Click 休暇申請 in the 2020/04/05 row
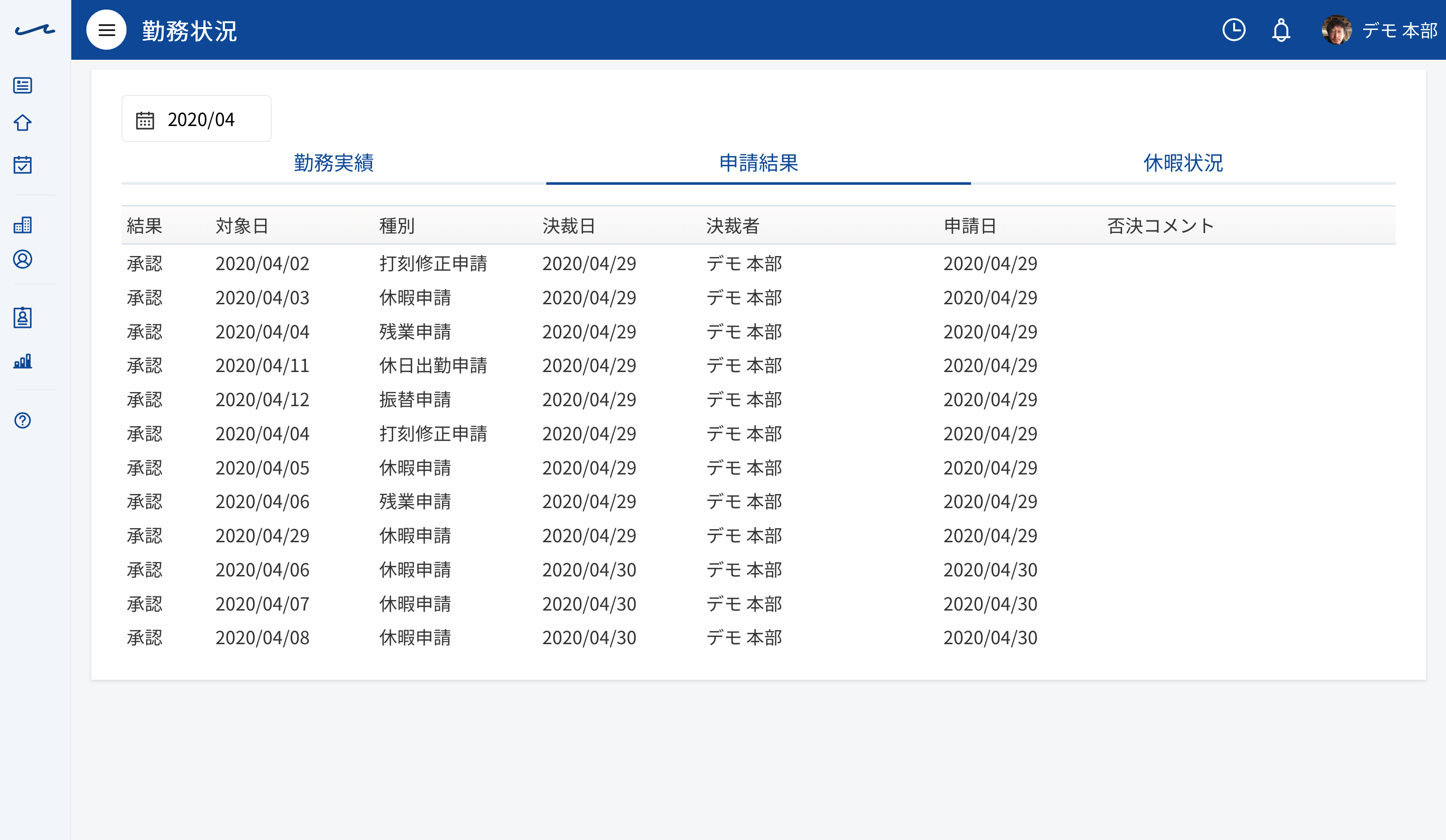Viewport: 1446px width, 840px height. [415, 468]
